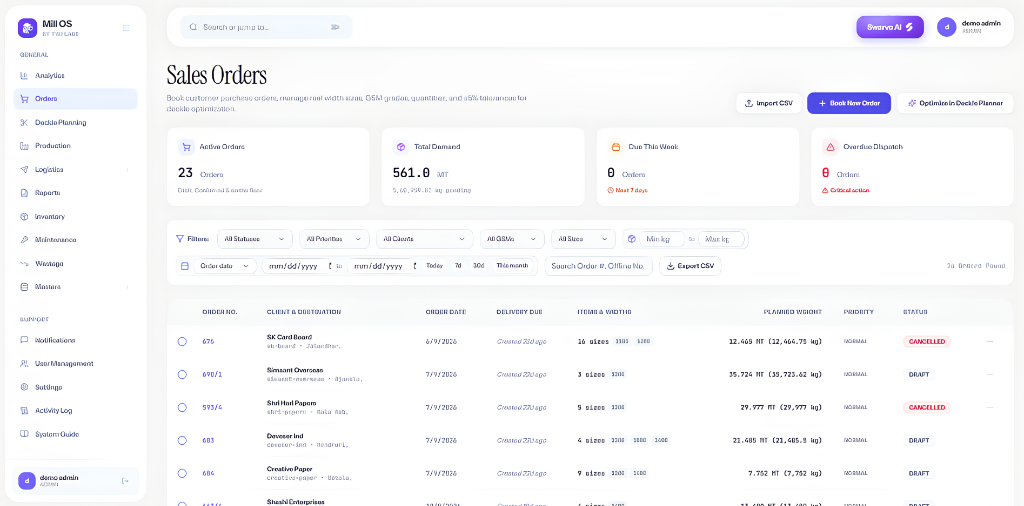Image resolution: width=1024 pixels, height=506 pixels.
Task: Select order 676 row radio button
Action: 182,341
